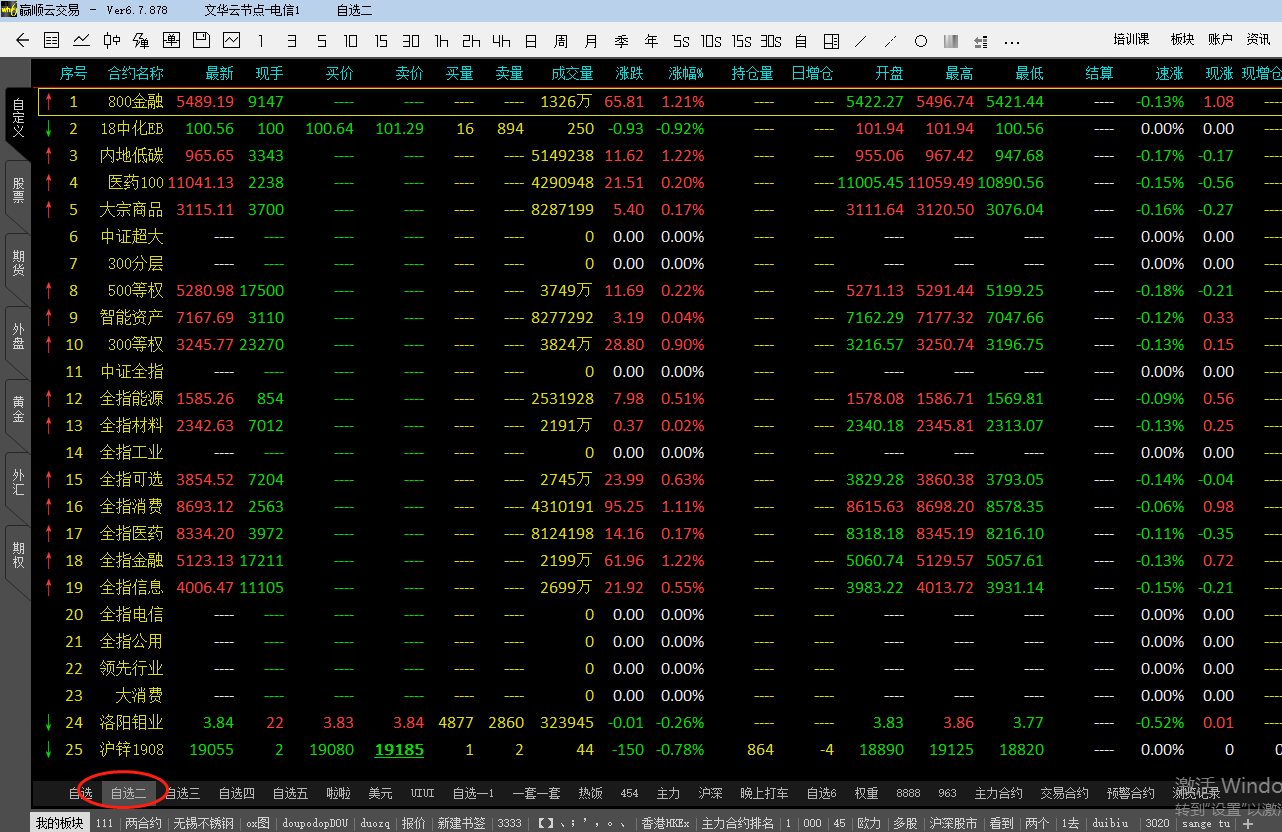The image size is (1282, 832).
Task: Sort by the 最新 column header
Action: 219,73
